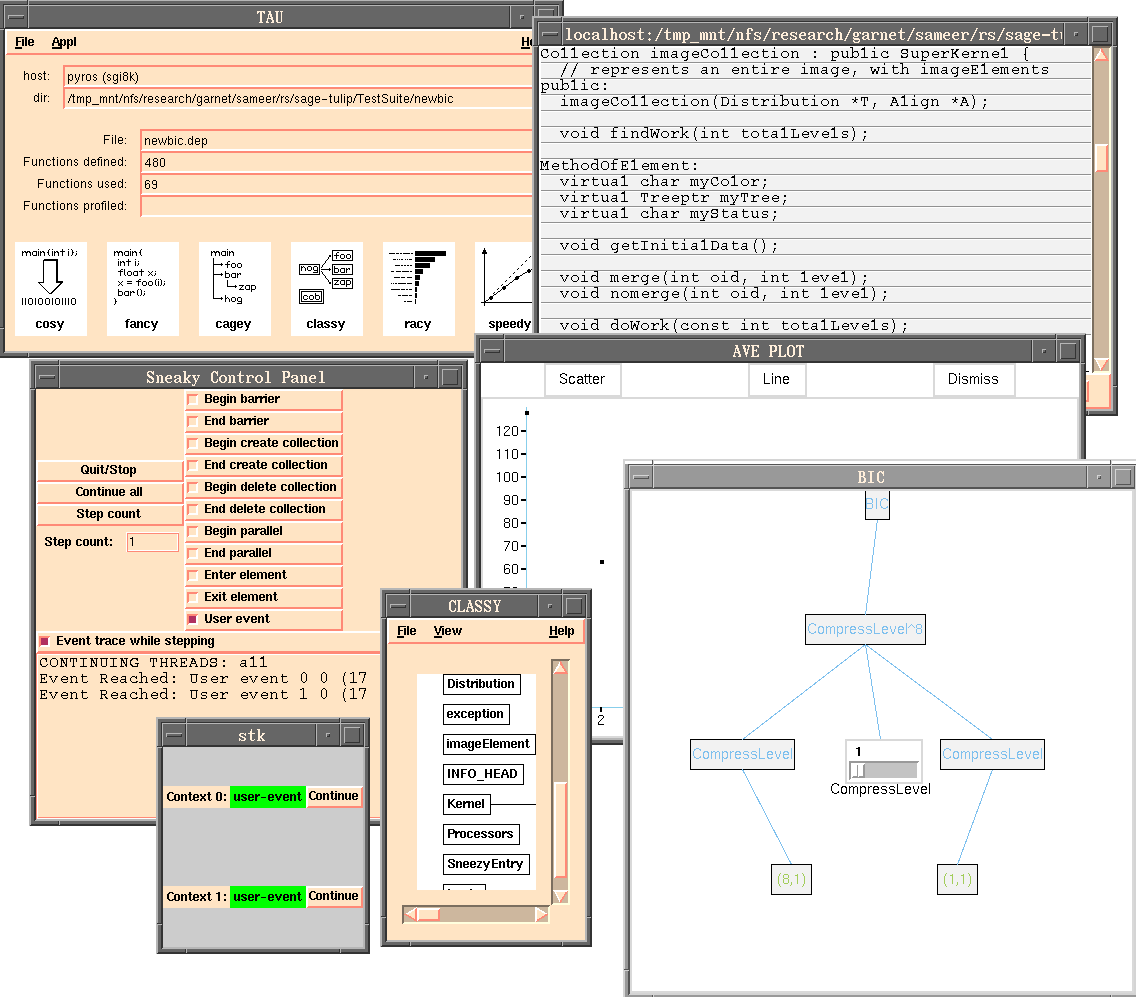This screenshot has width=1136, height=997.
Task: Select SneezyEntry class in CLASSY
Action: point(485,864)
